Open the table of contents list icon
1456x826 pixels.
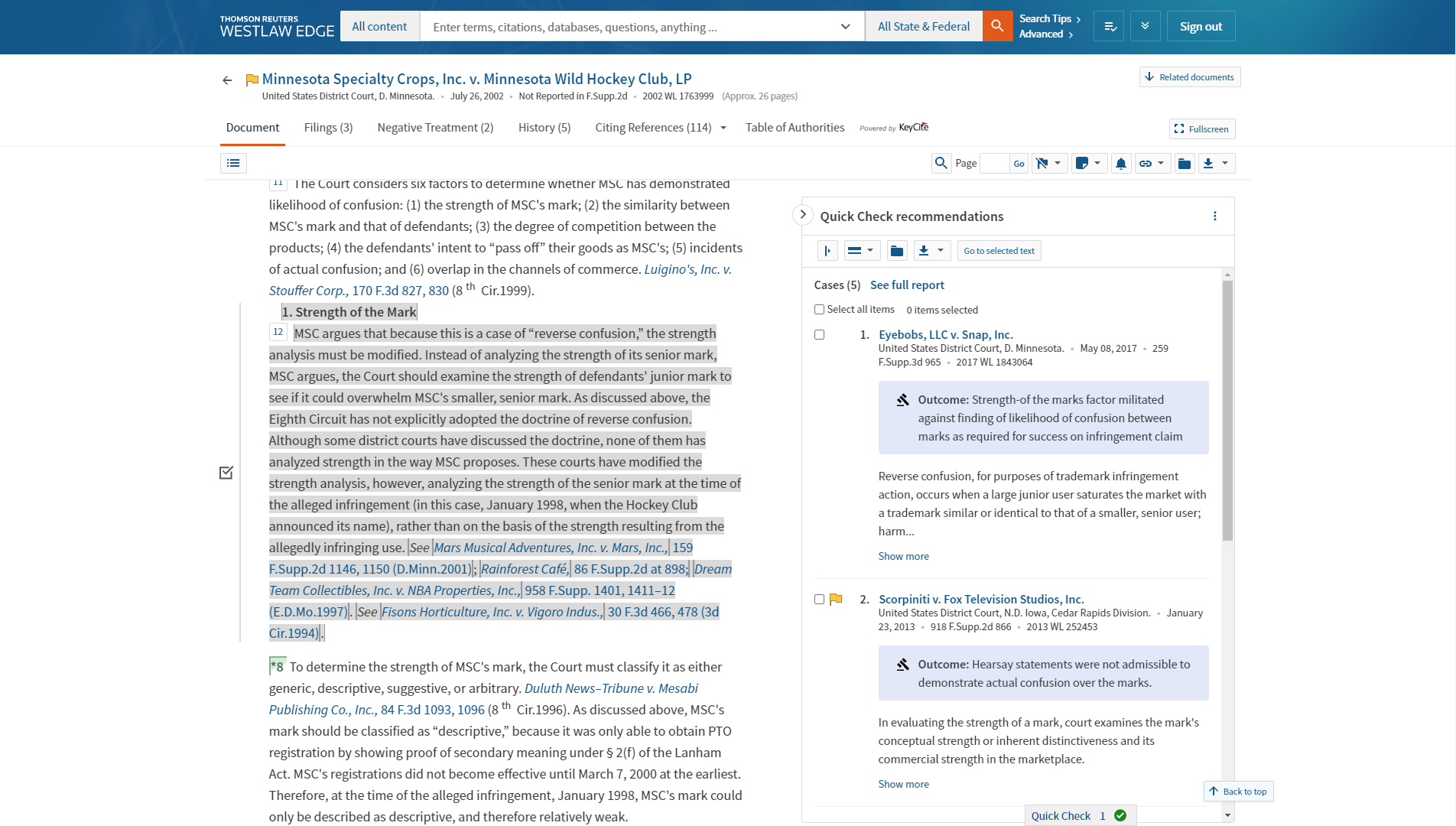coord(233,163)
